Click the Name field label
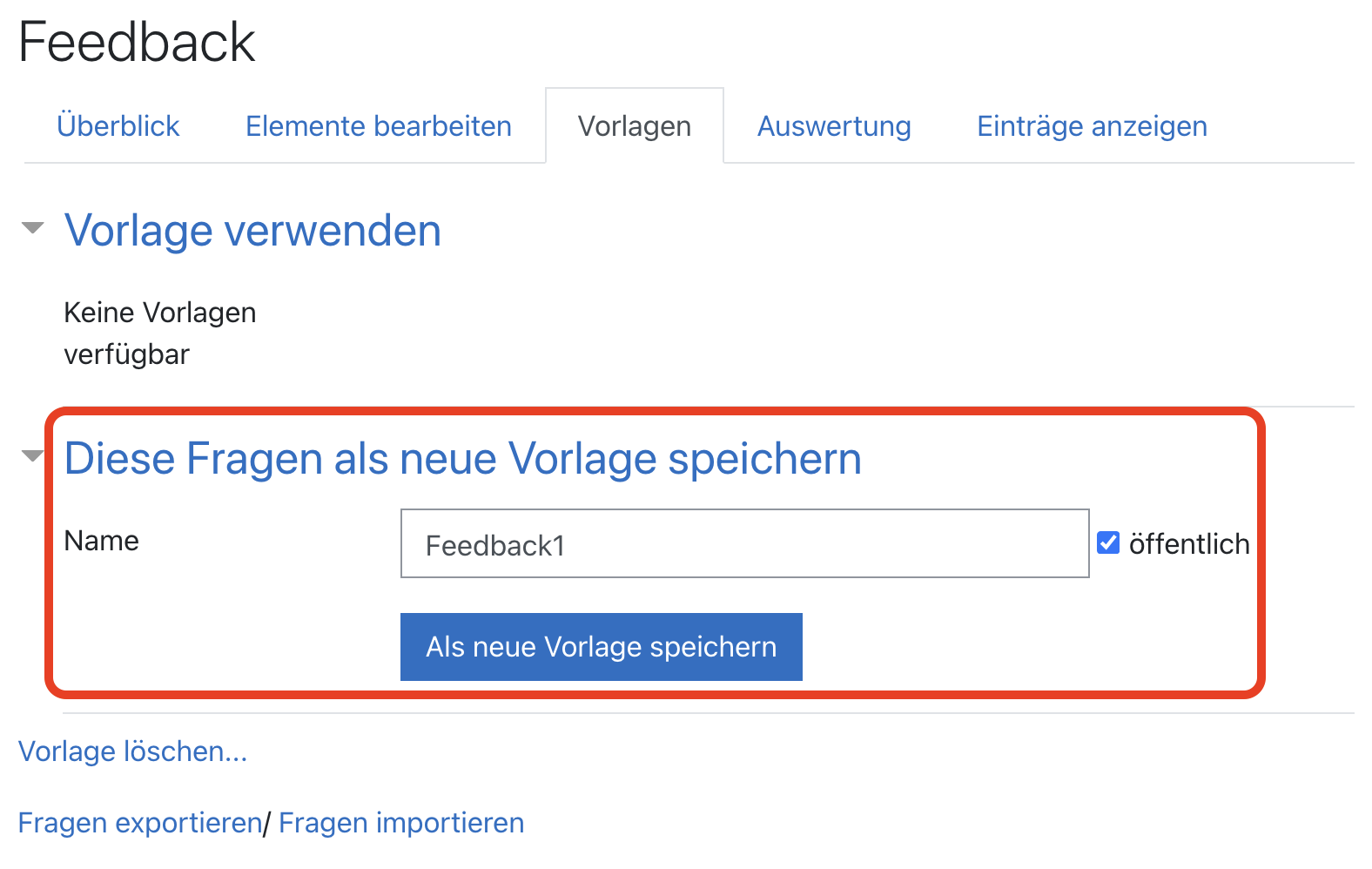 102,541
